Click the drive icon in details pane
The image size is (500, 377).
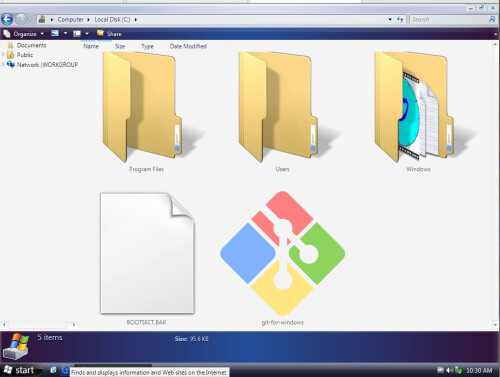(x=16, y=346)
